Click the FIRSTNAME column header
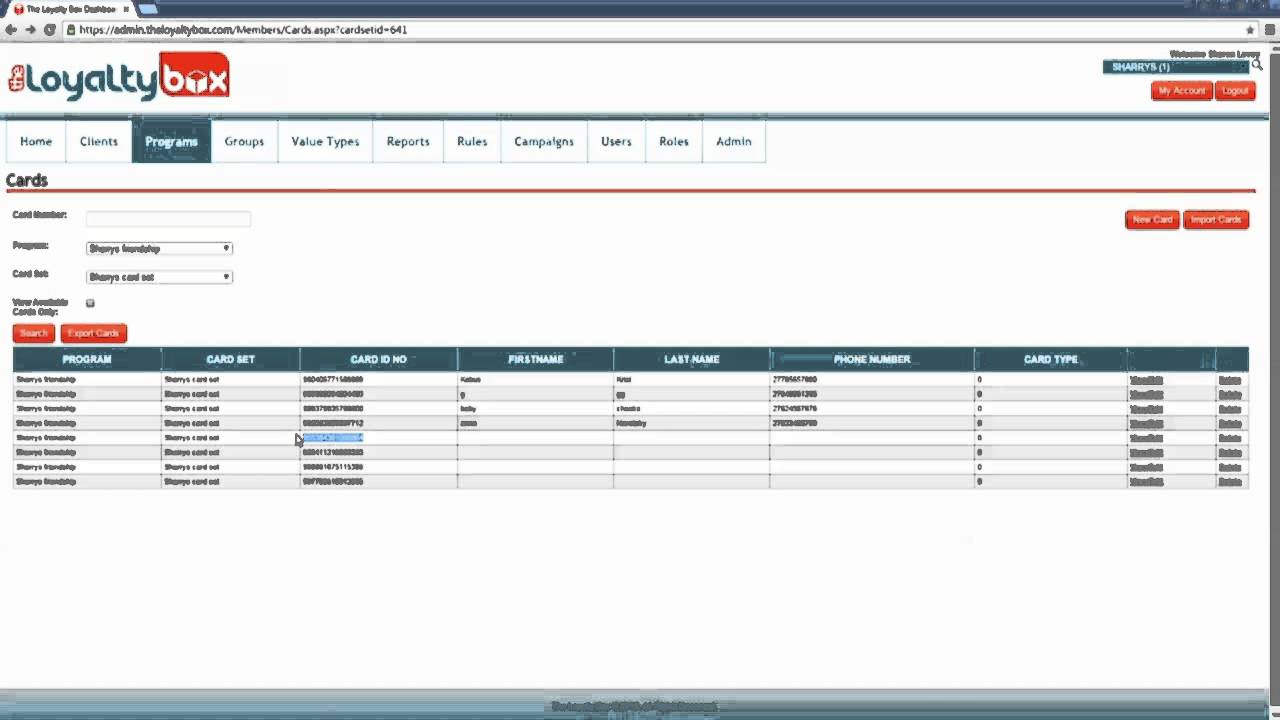This screenshot has width=1280, height=720. pos(536,359)
